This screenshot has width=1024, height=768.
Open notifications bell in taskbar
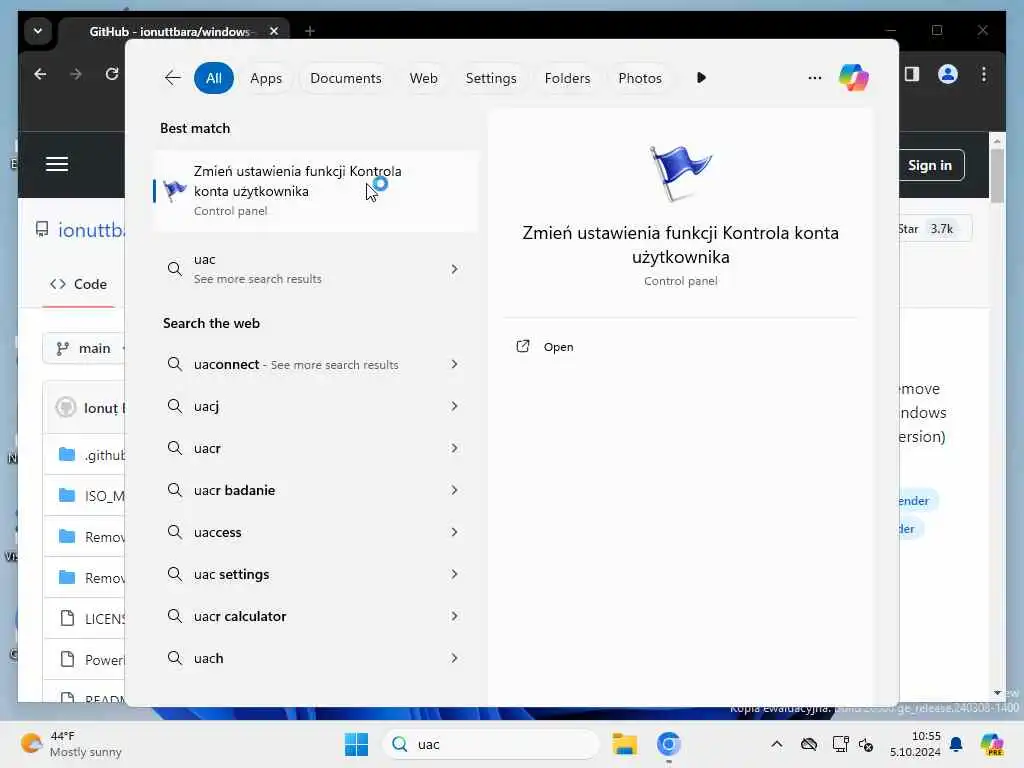(x=956, y=744)
